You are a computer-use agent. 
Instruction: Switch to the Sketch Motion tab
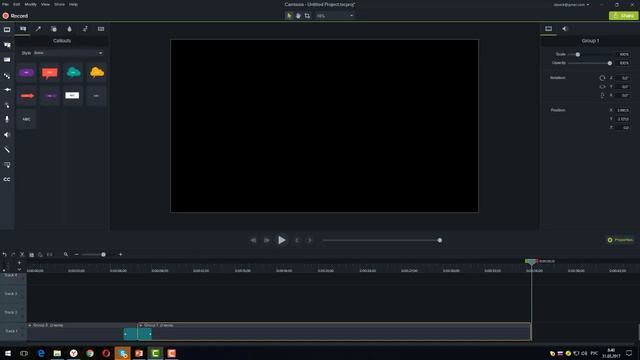click(x=85, y=29)
